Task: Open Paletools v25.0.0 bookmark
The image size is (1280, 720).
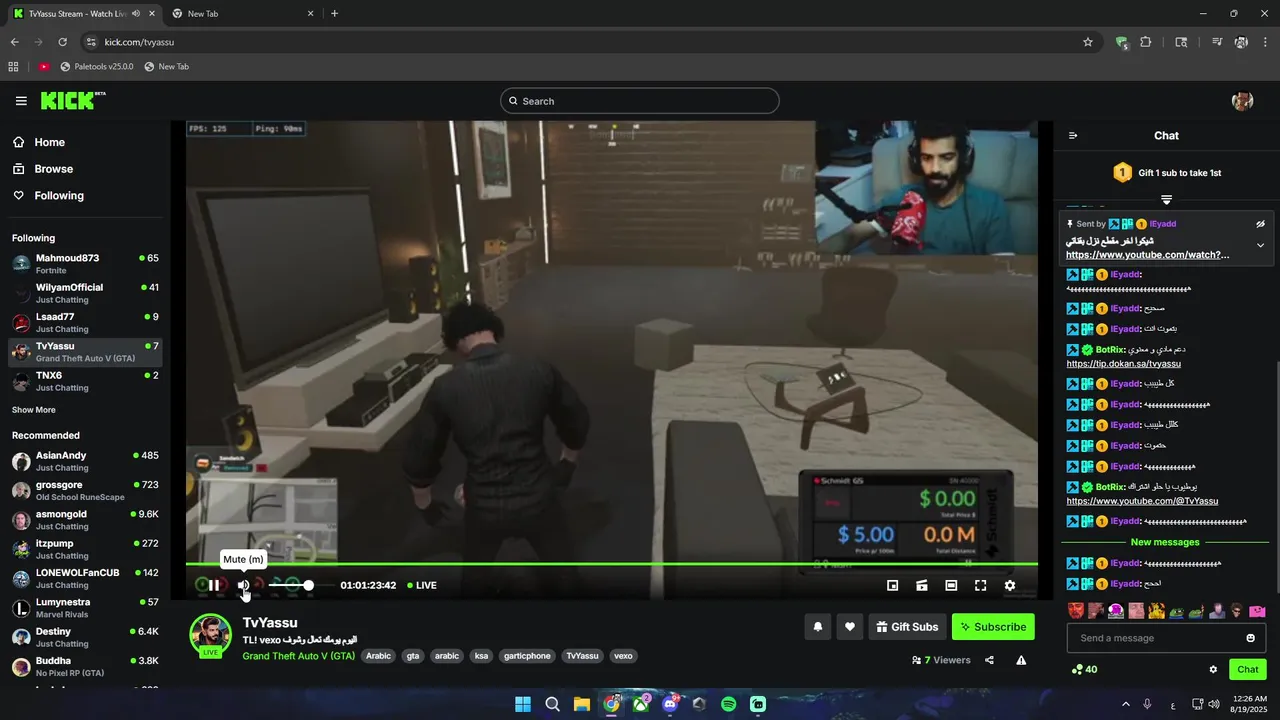Action: pos(96,67)
